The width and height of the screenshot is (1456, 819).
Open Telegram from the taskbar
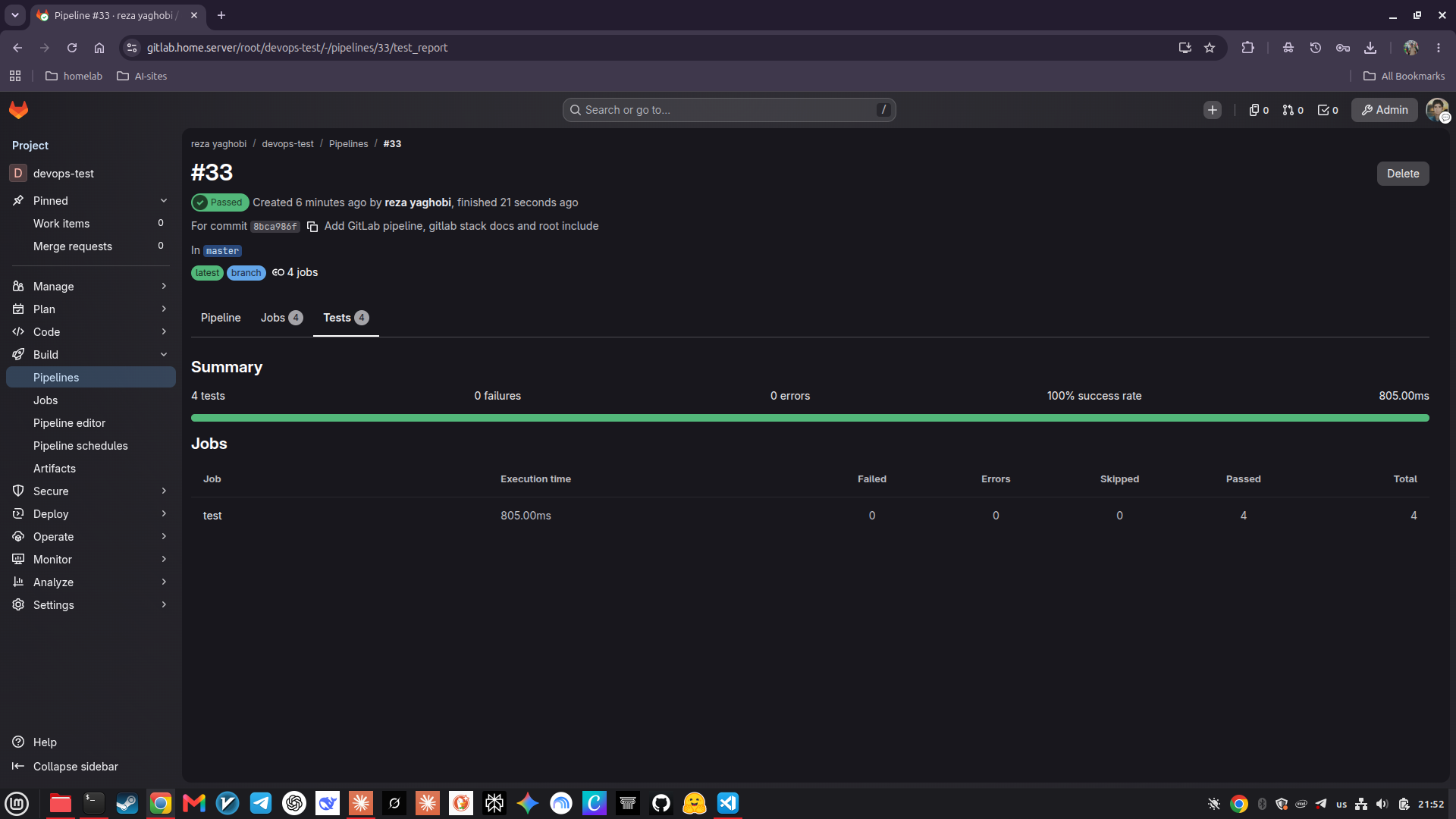point(261,803)
